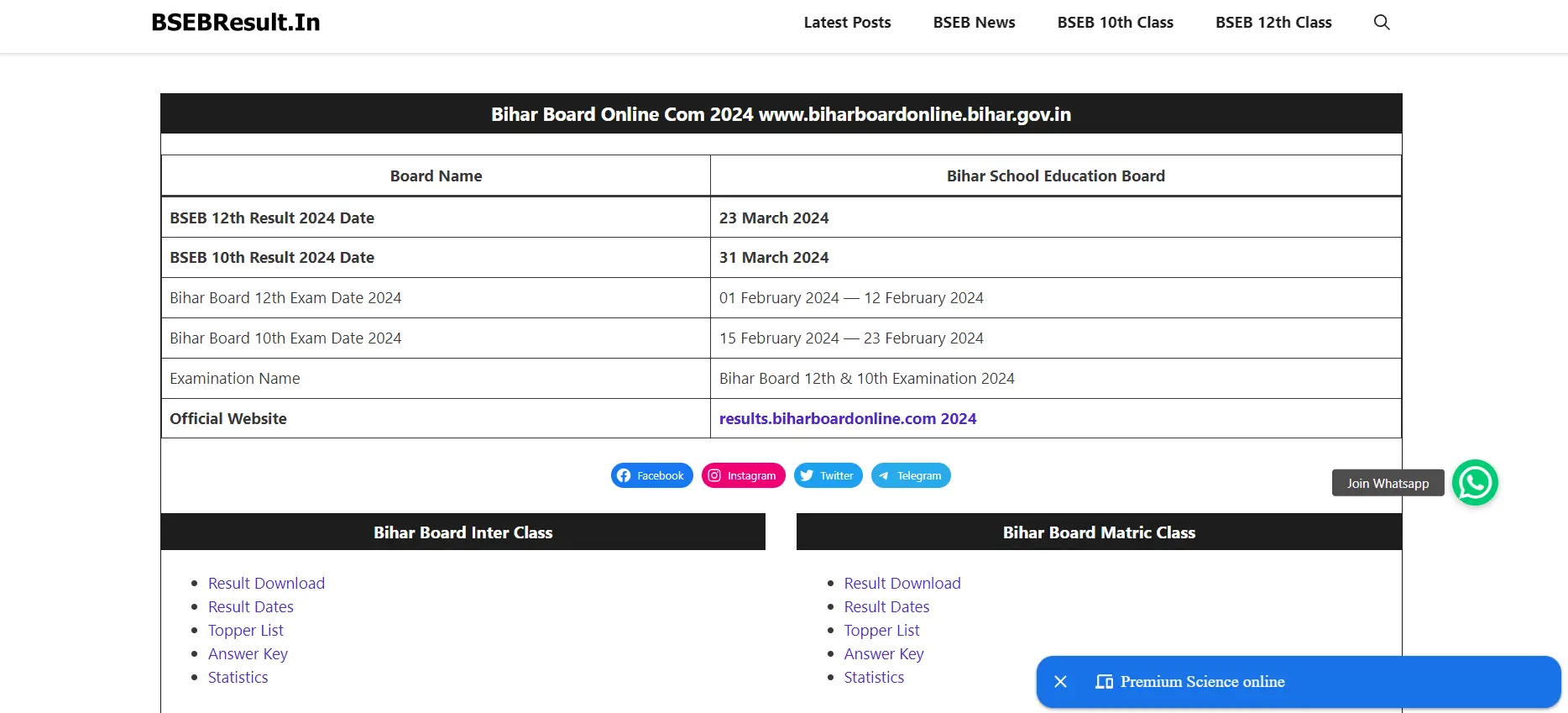
Task: Open the Telegram share button
Action: (x=911, y=475)
